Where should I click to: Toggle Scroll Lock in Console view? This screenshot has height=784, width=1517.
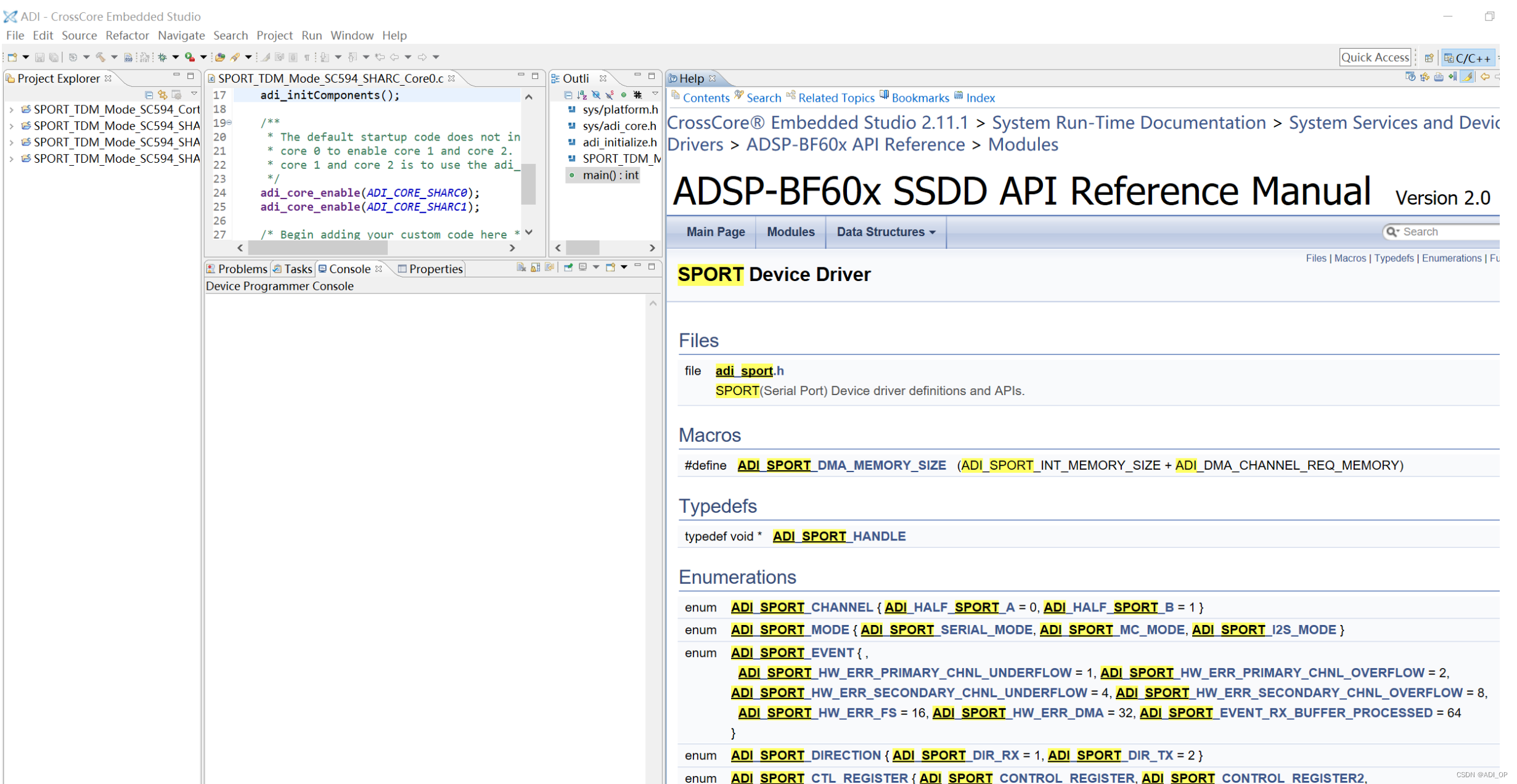pos(535,267)
